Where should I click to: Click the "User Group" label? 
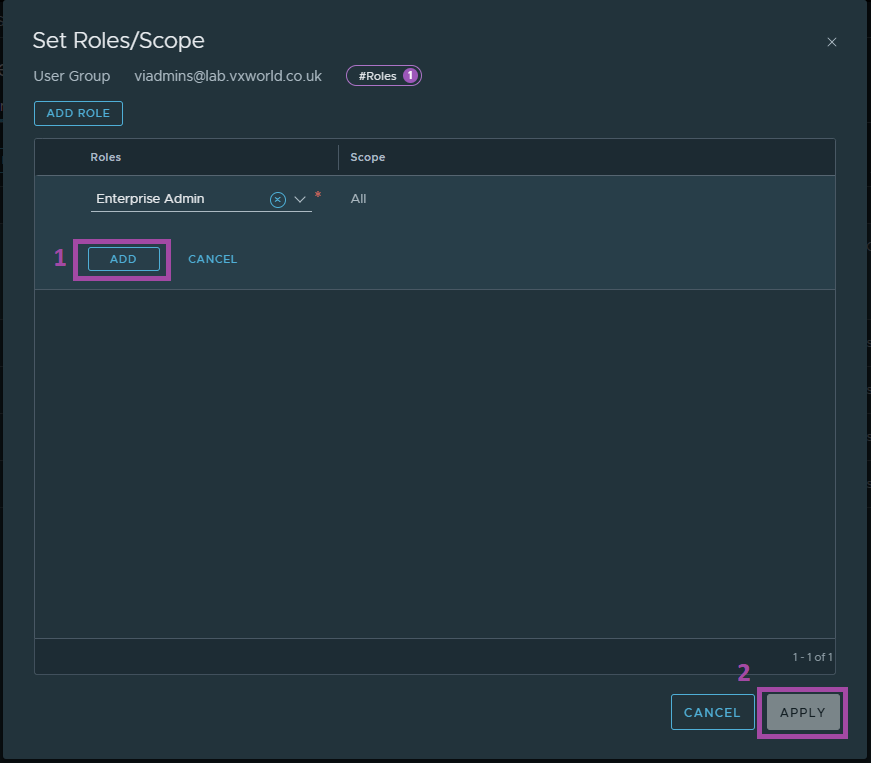point(72,76)
